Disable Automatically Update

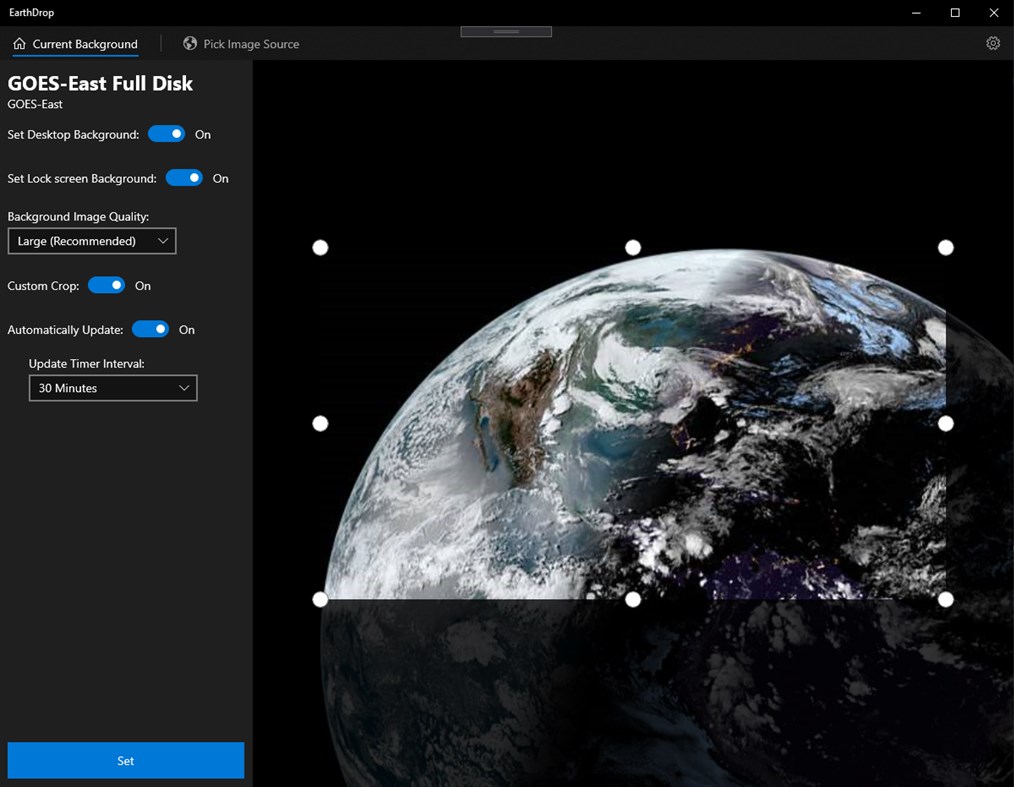[x=150, y=329]
